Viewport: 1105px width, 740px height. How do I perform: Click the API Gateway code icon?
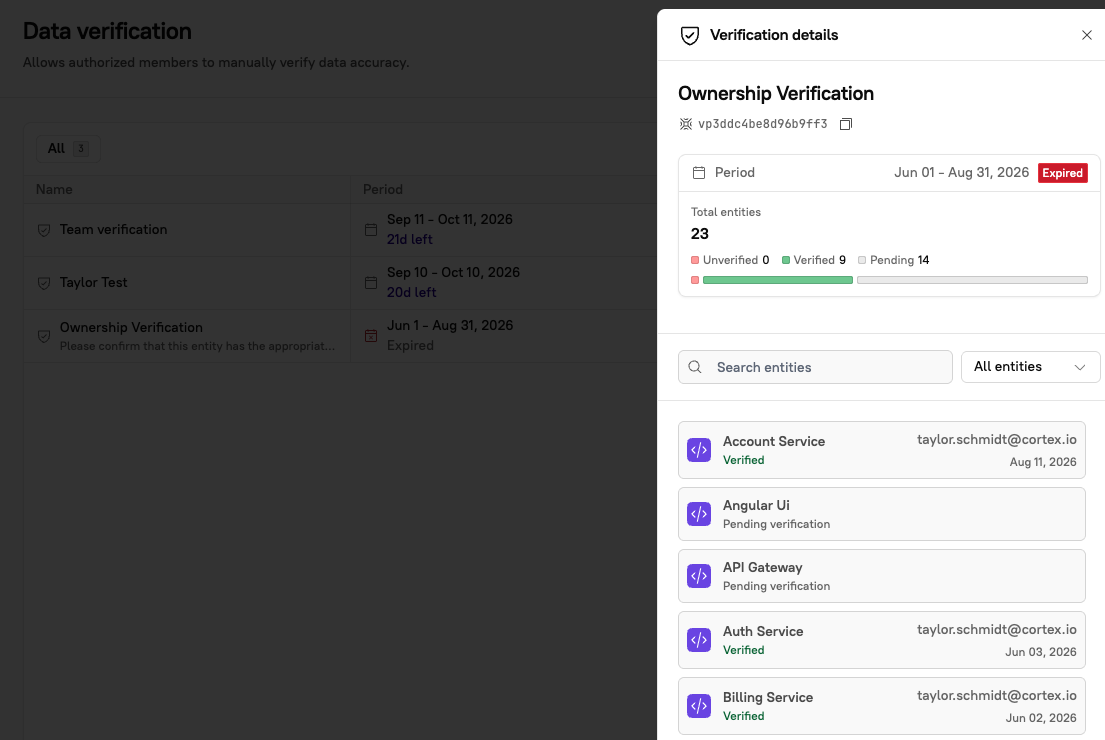pos(699,576)
